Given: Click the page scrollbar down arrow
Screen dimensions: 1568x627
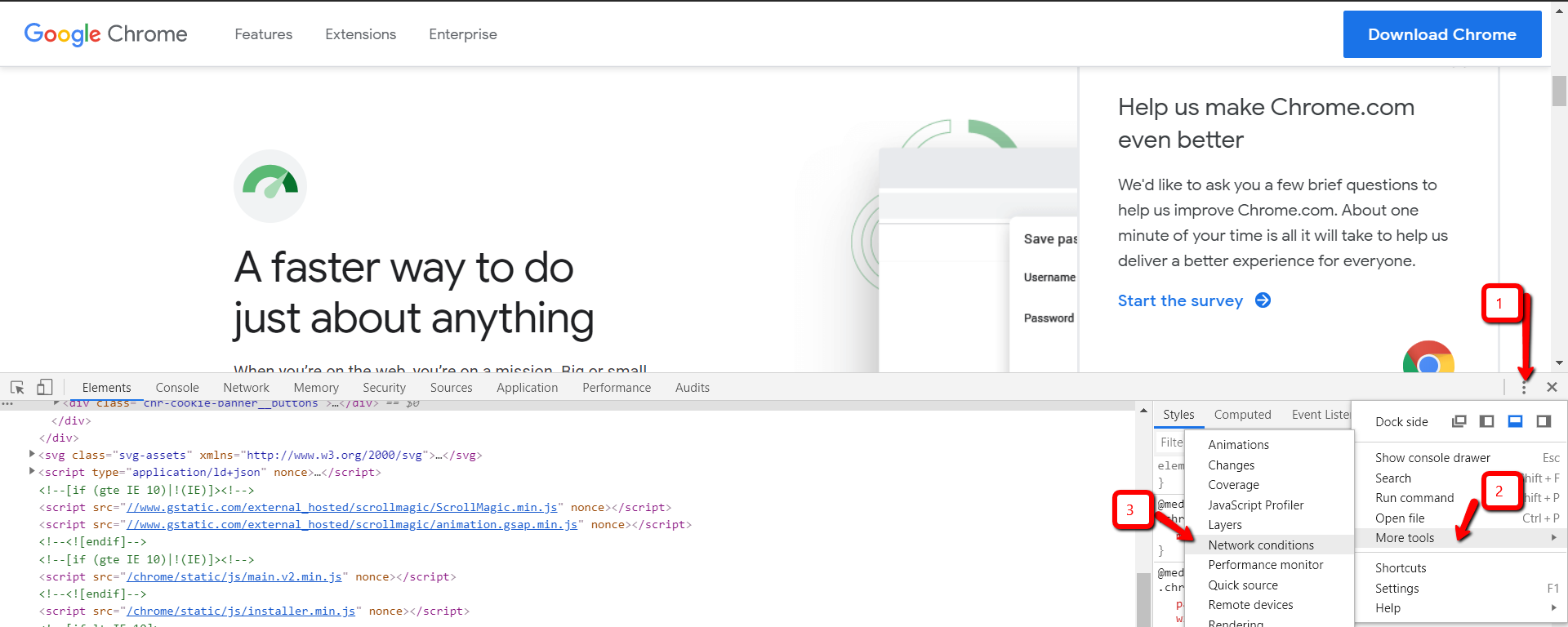Looking at the screenshot, I should (1559, 363).
